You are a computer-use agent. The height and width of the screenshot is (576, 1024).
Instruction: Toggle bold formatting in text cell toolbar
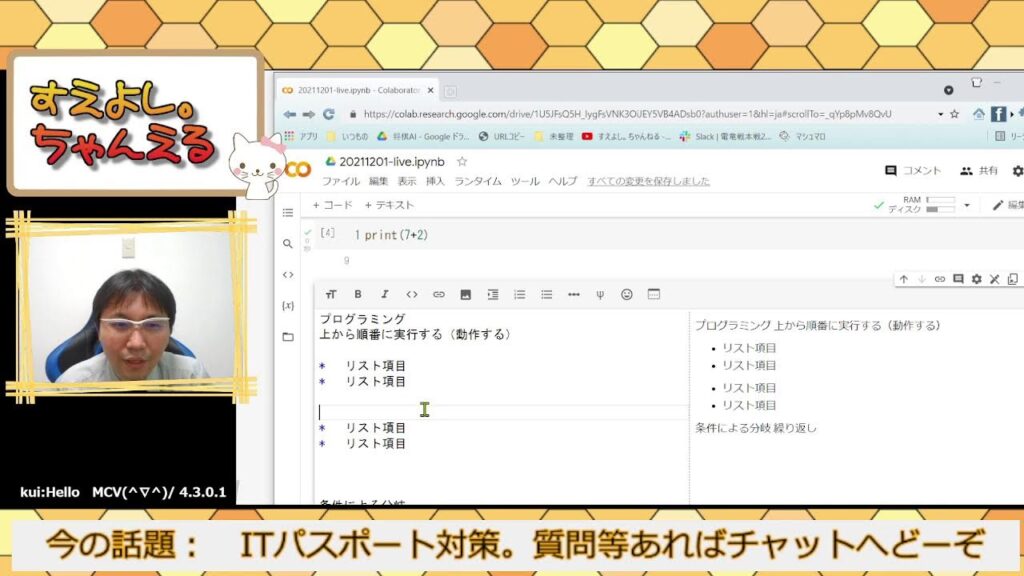(358, 295)
